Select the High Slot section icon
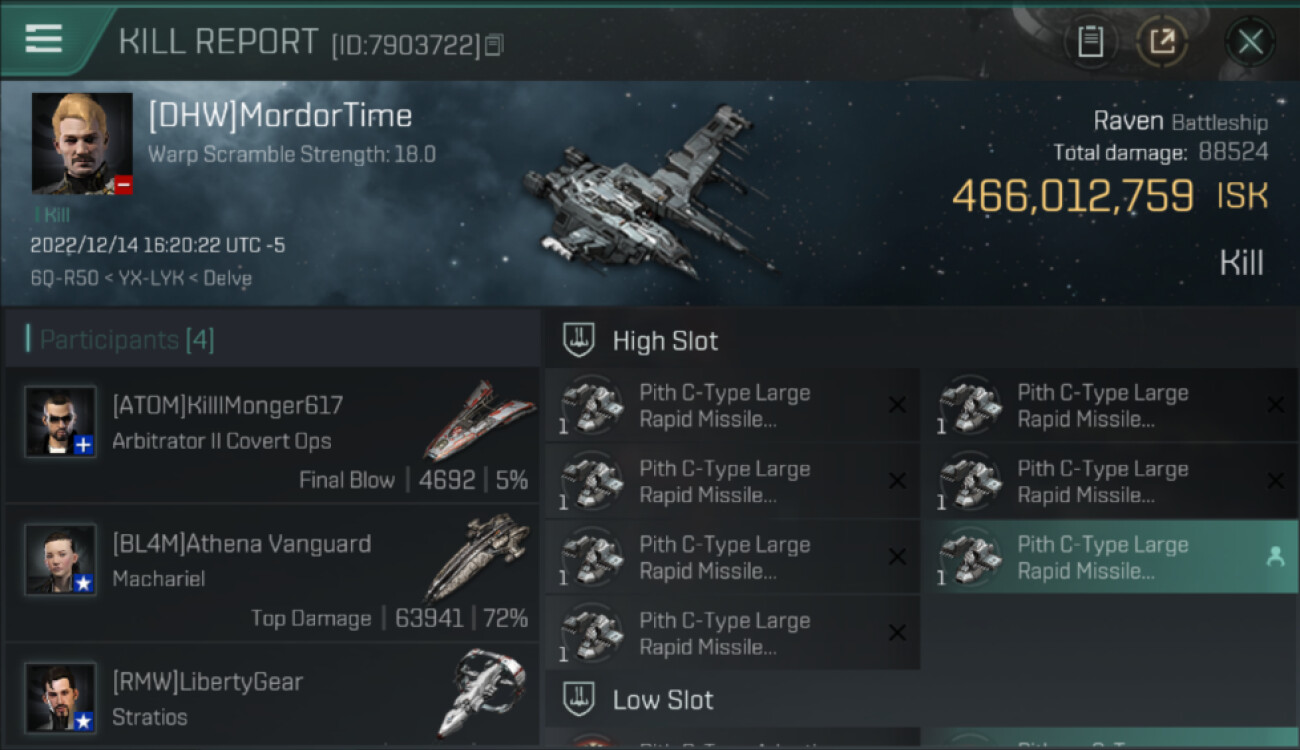The height and width of the screenshot is (750, 1300). [x=579, y=340]
